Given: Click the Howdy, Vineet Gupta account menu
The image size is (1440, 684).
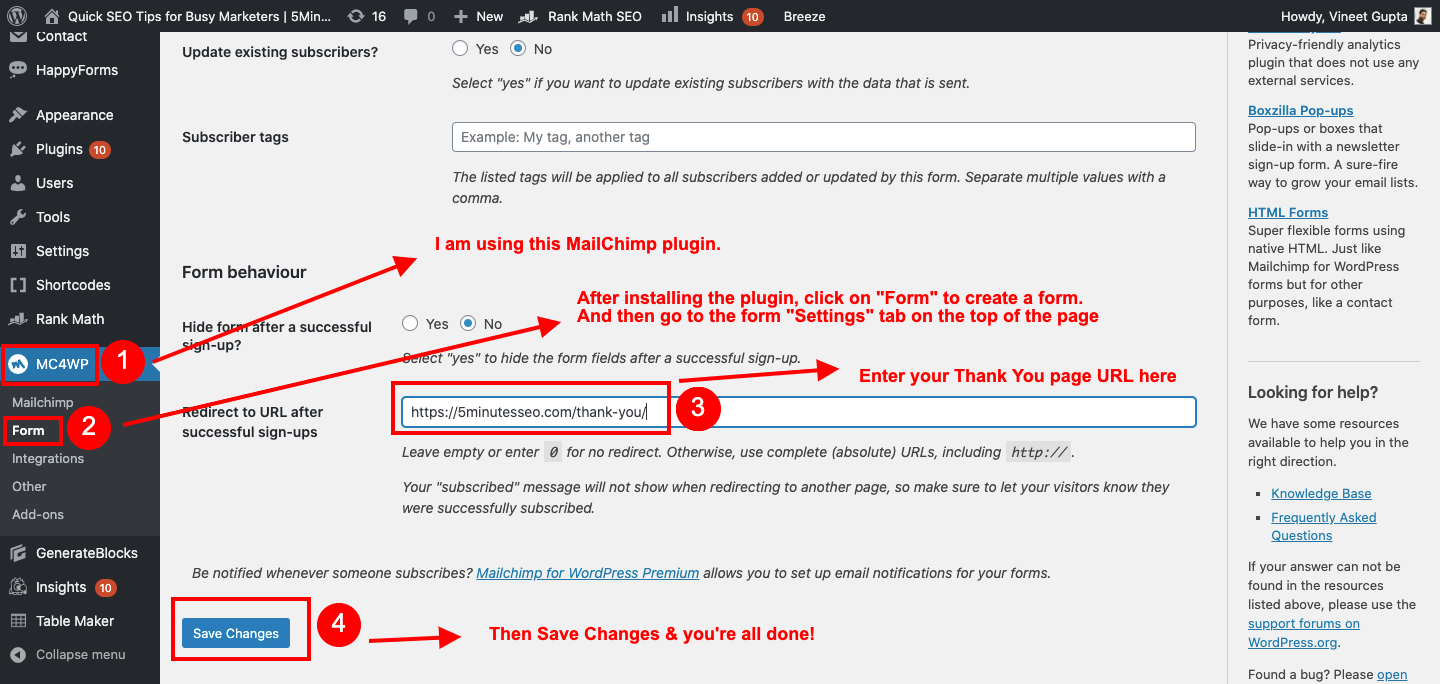Looking at the screenshot, I should [x=1358, y=16].
